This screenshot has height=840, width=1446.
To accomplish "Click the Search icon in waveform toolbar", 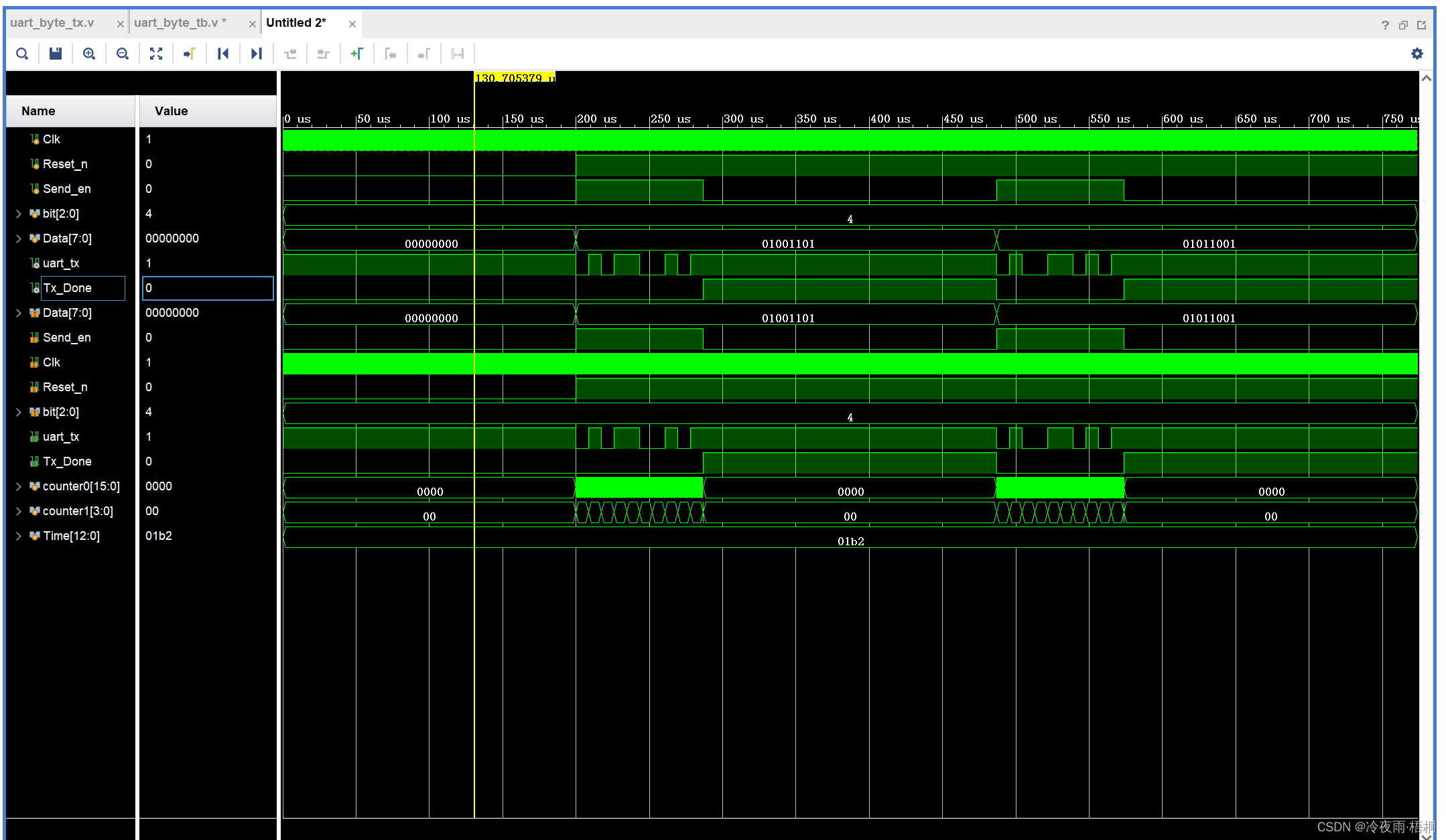I will [x=22, y=54].
